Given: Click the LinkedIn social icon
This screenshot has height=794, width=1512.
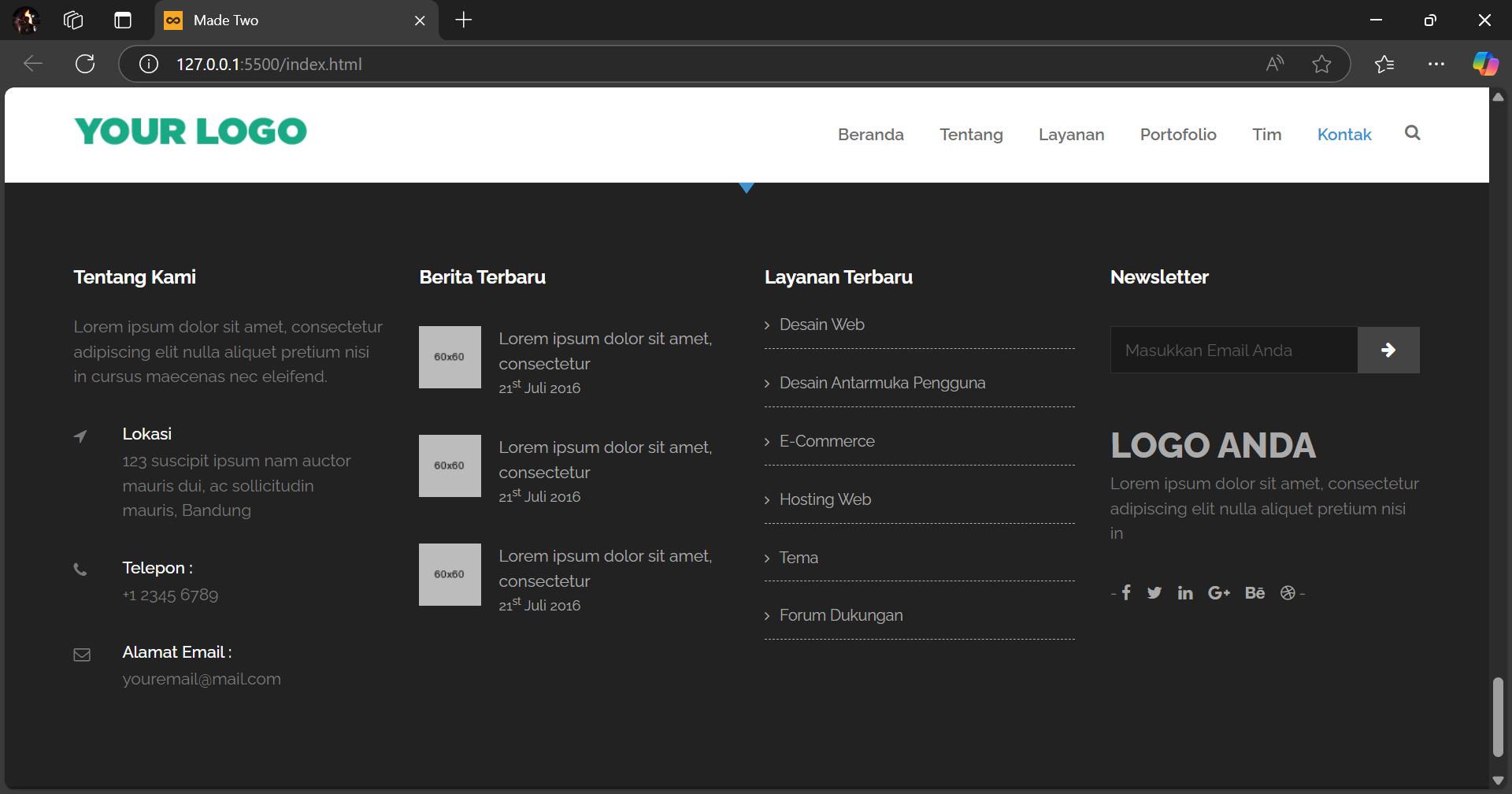Looking at the screenshot, I should 1185,592.
